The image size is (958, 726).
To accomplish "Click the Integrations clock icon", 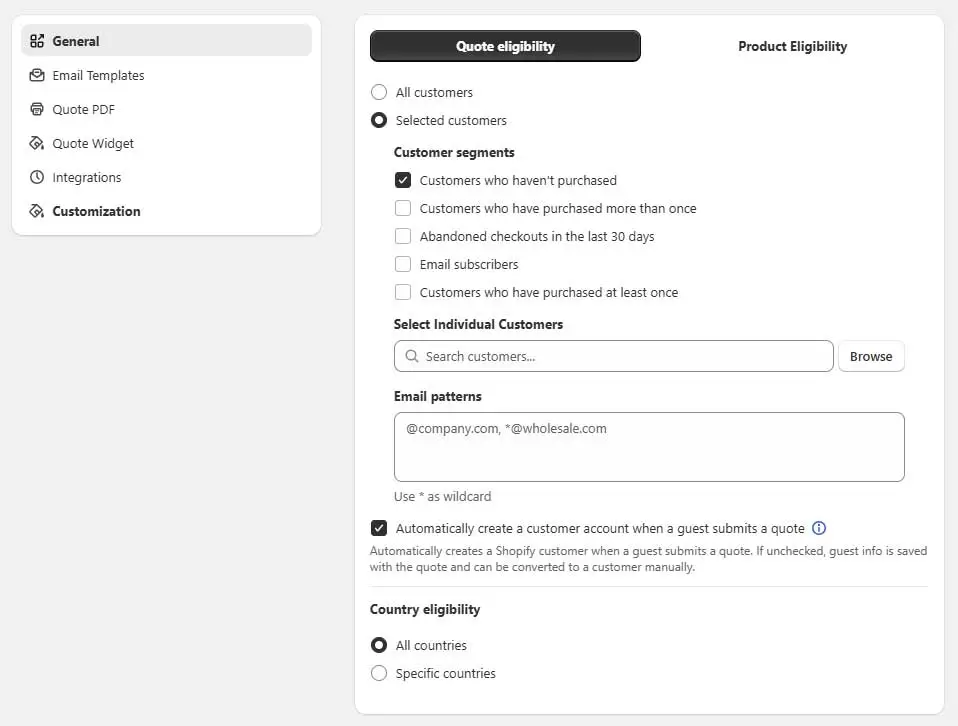I will [35, 177].
